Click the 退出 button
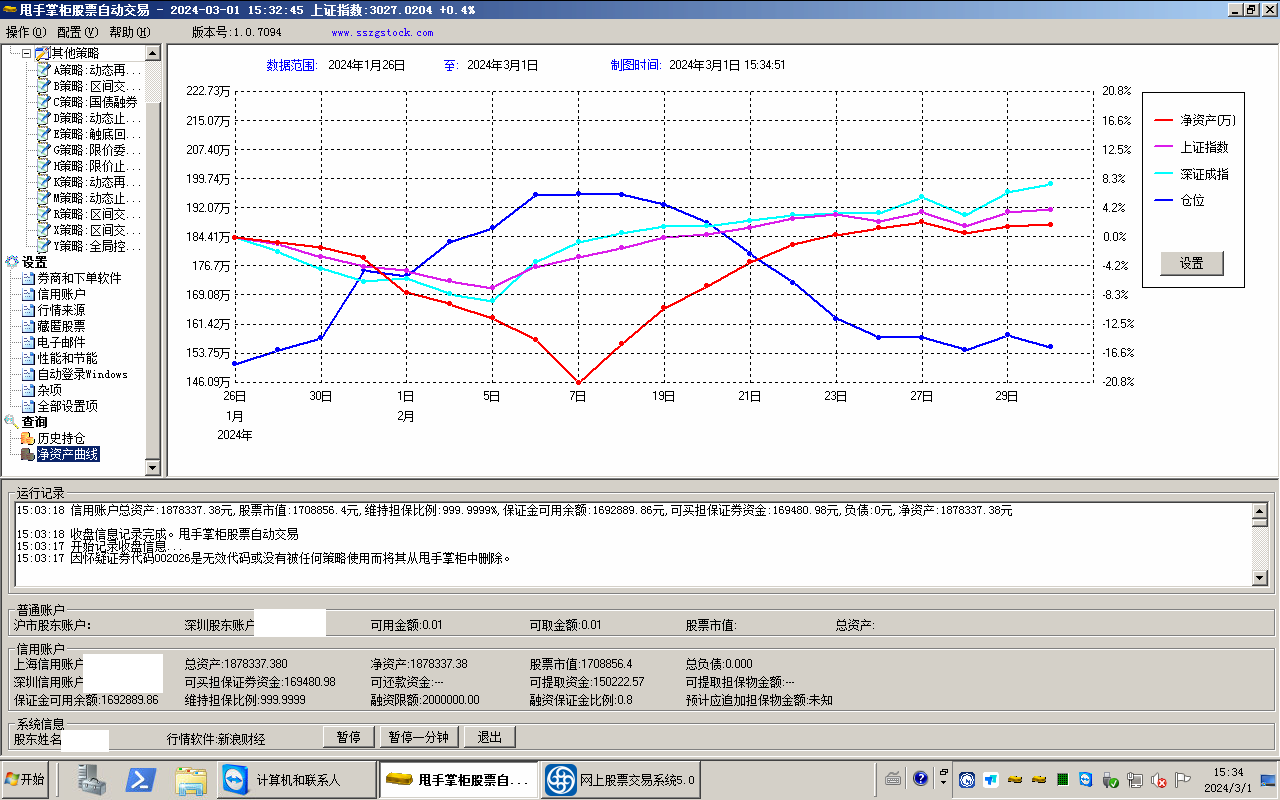 click(x=490, y=737)
